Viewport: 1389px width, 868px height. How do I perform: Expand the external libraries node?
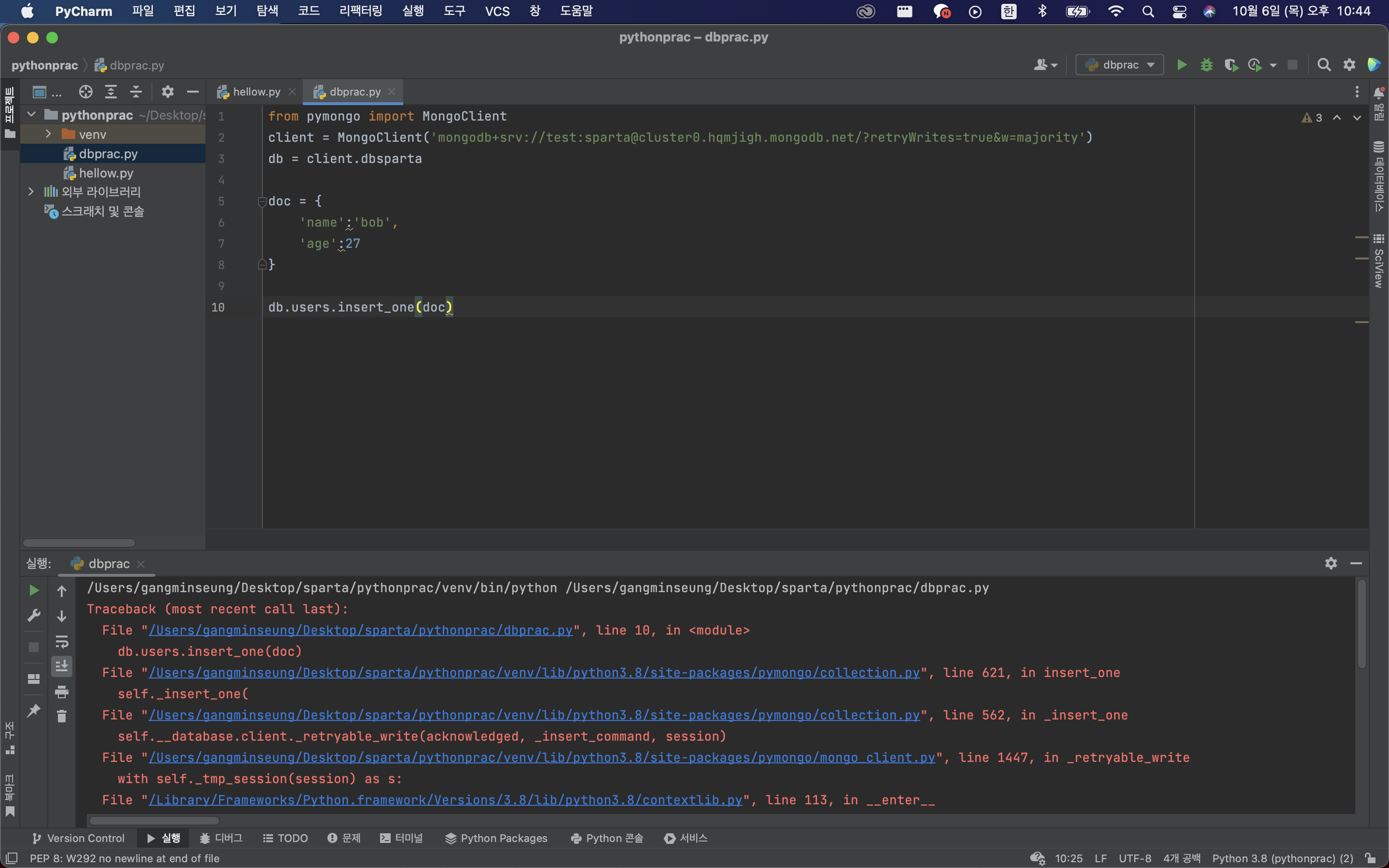(31, 192)
